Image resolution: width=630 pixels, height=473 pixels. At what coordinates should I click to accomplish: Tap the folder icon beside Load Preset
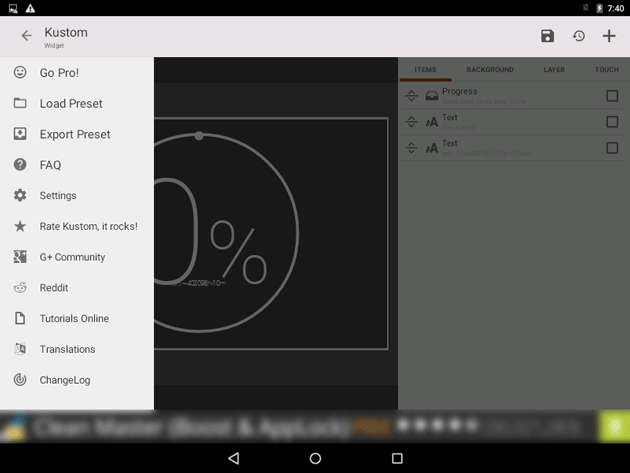pyautogui.click(x=20, y=103)
